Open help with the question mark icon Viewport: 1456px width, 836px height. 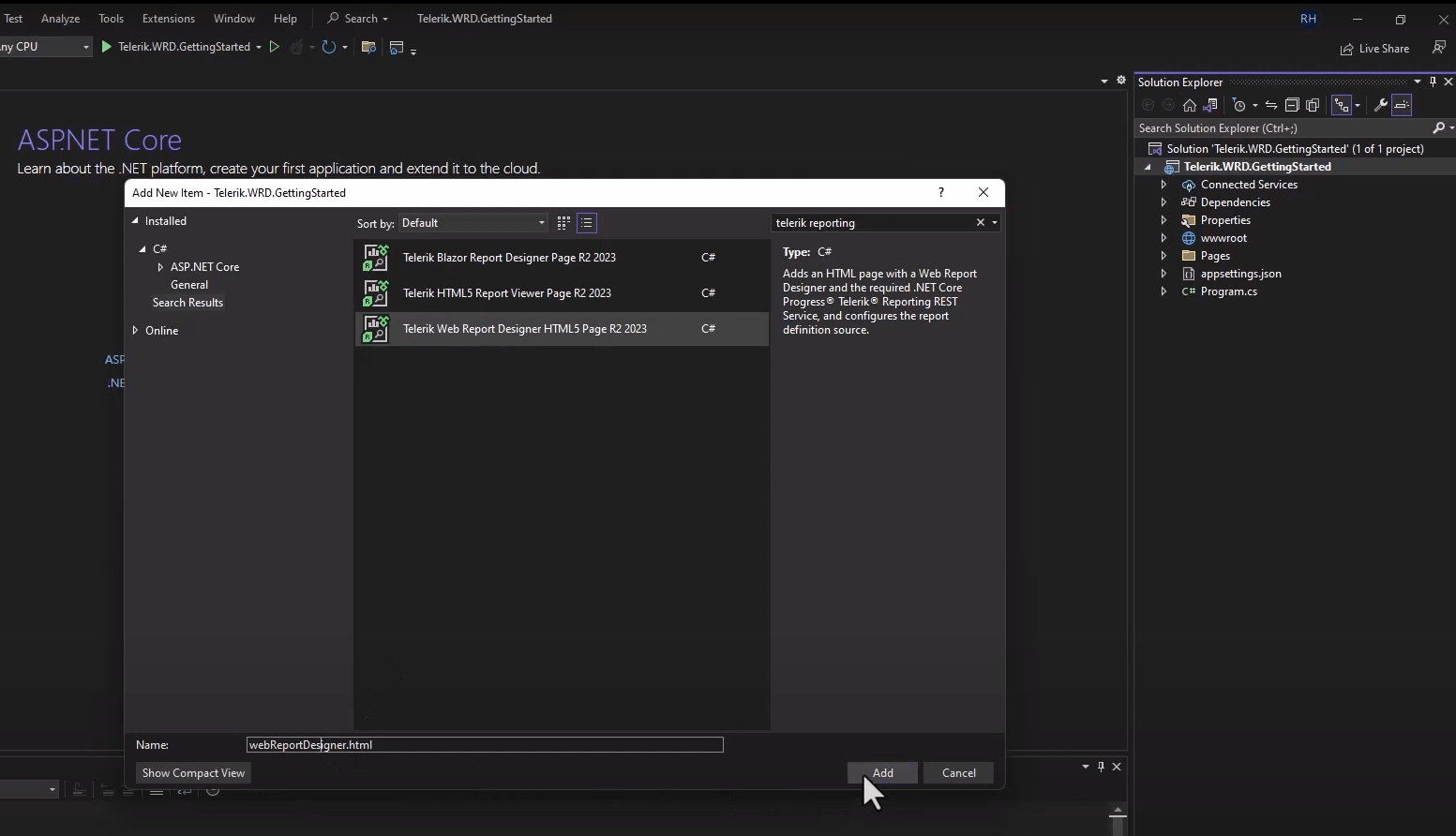coord(941,192)
